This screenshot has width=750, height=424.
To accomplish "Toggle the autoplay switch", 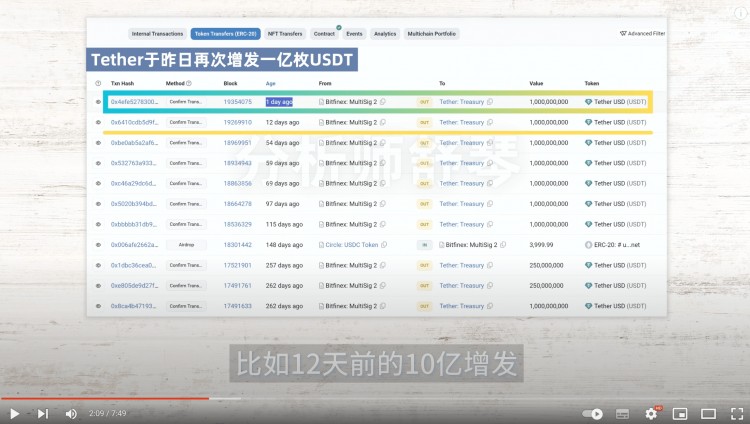I will pos(594,413).
